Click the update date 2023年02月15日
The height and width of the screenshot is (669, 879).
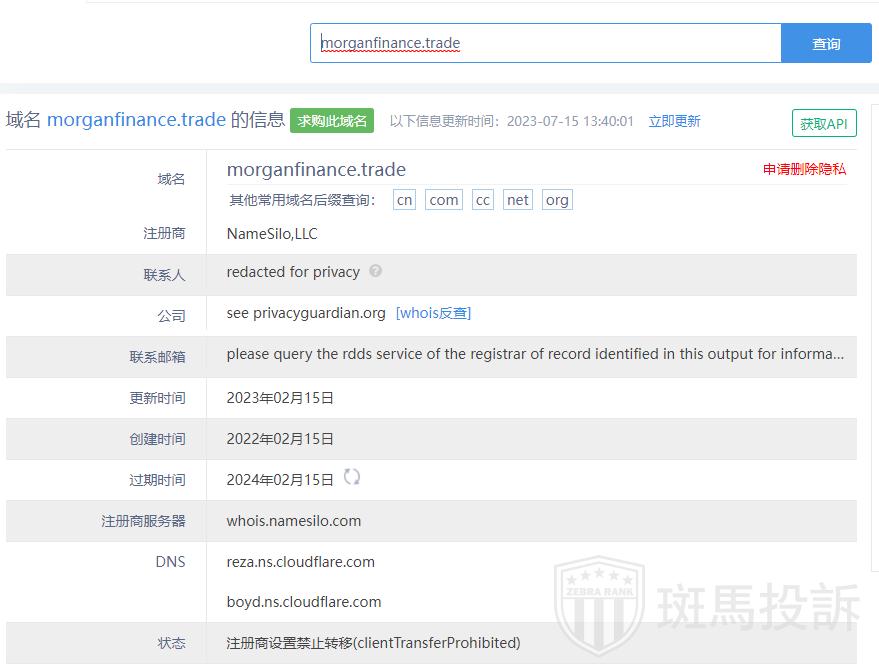280,398
